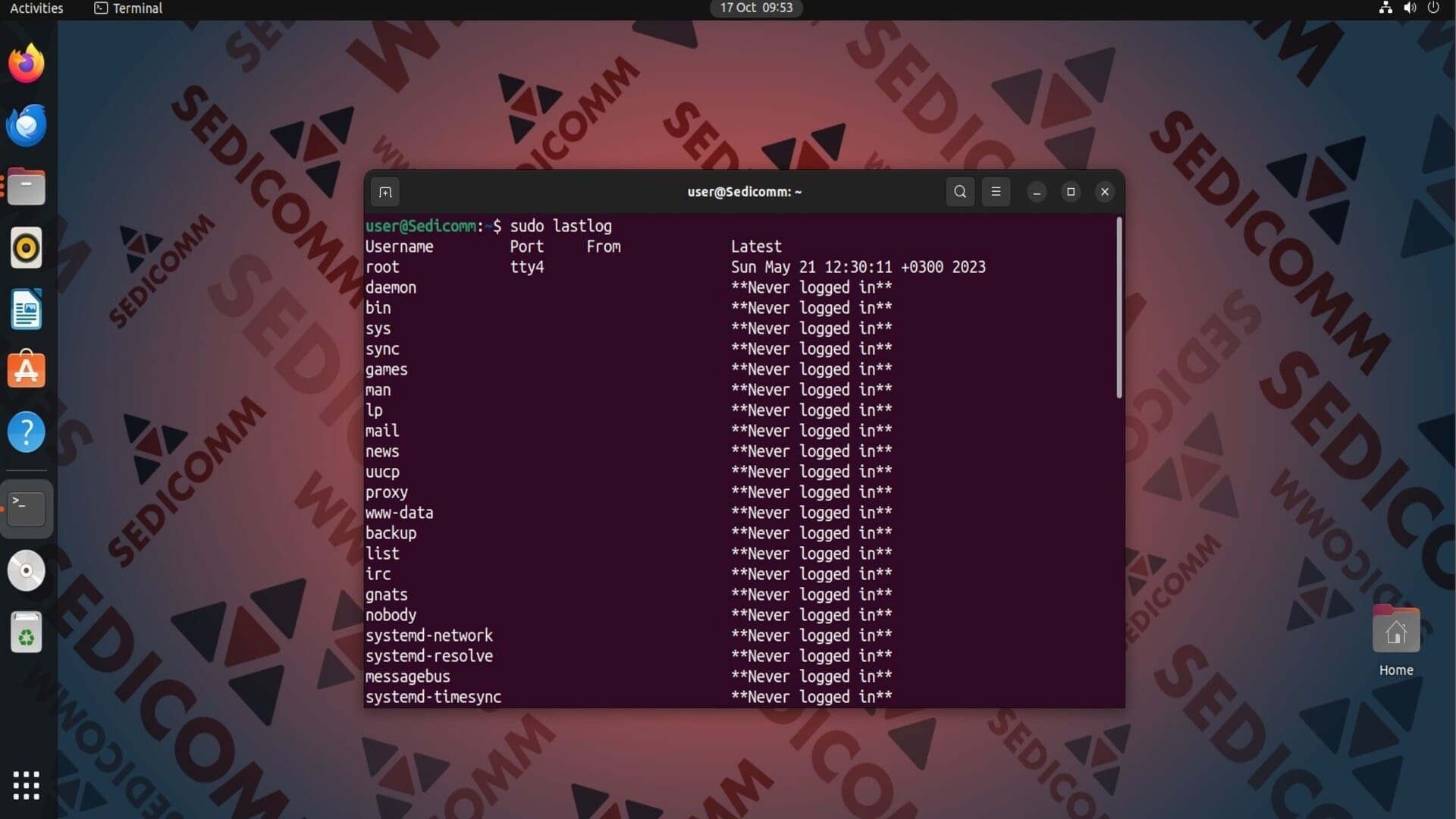Click the 'systemd-resolve' username
The width and height of the screenshot is (1456, 819).
428,656
